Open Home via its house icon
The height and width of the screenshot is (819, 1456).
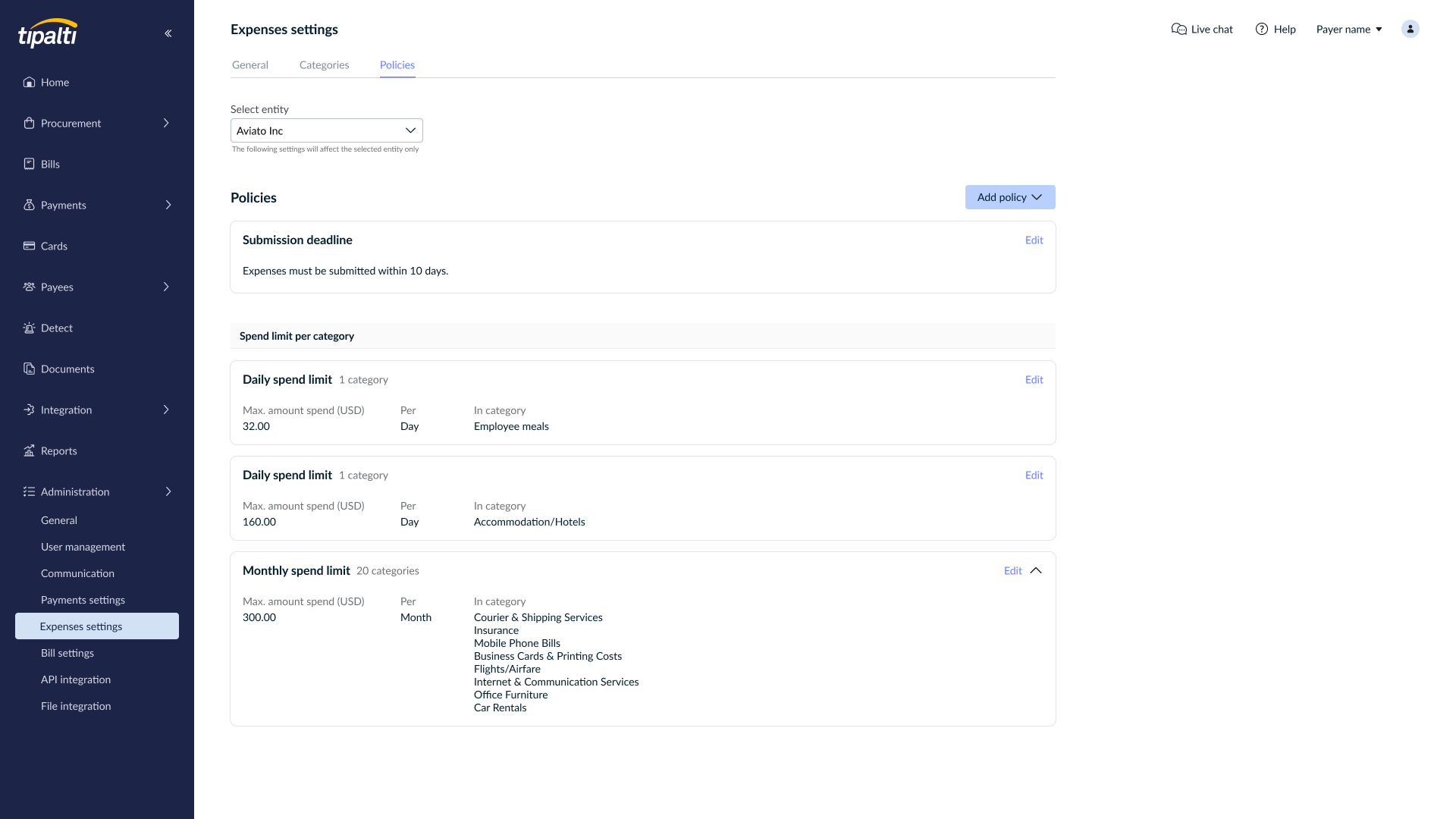click(x=29, y=82)
